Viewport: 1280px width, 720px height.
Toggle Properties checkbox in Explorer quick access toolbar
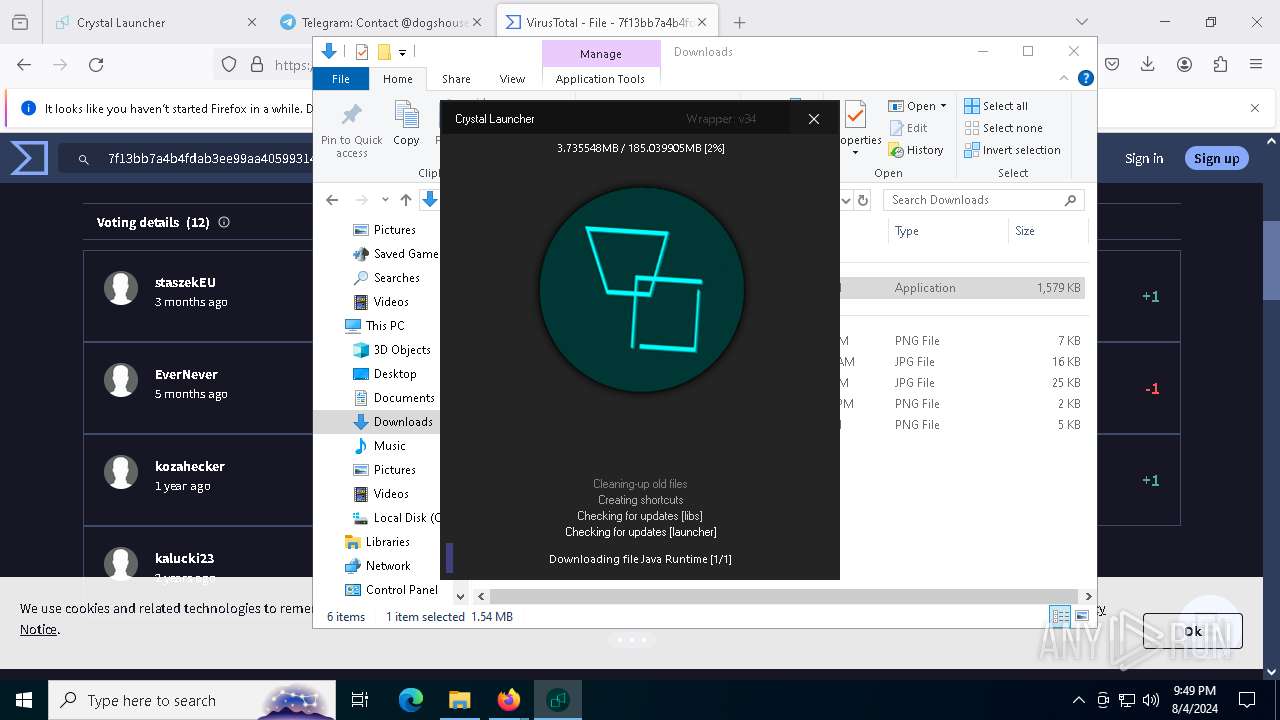[x=362, y=52]
